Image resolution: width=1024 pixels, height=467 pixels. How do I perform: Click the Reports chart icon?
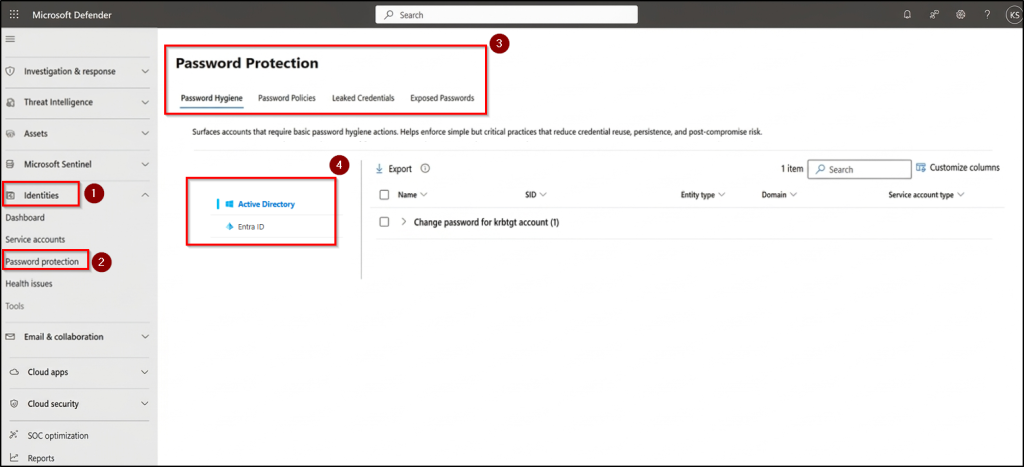(15, 458)
